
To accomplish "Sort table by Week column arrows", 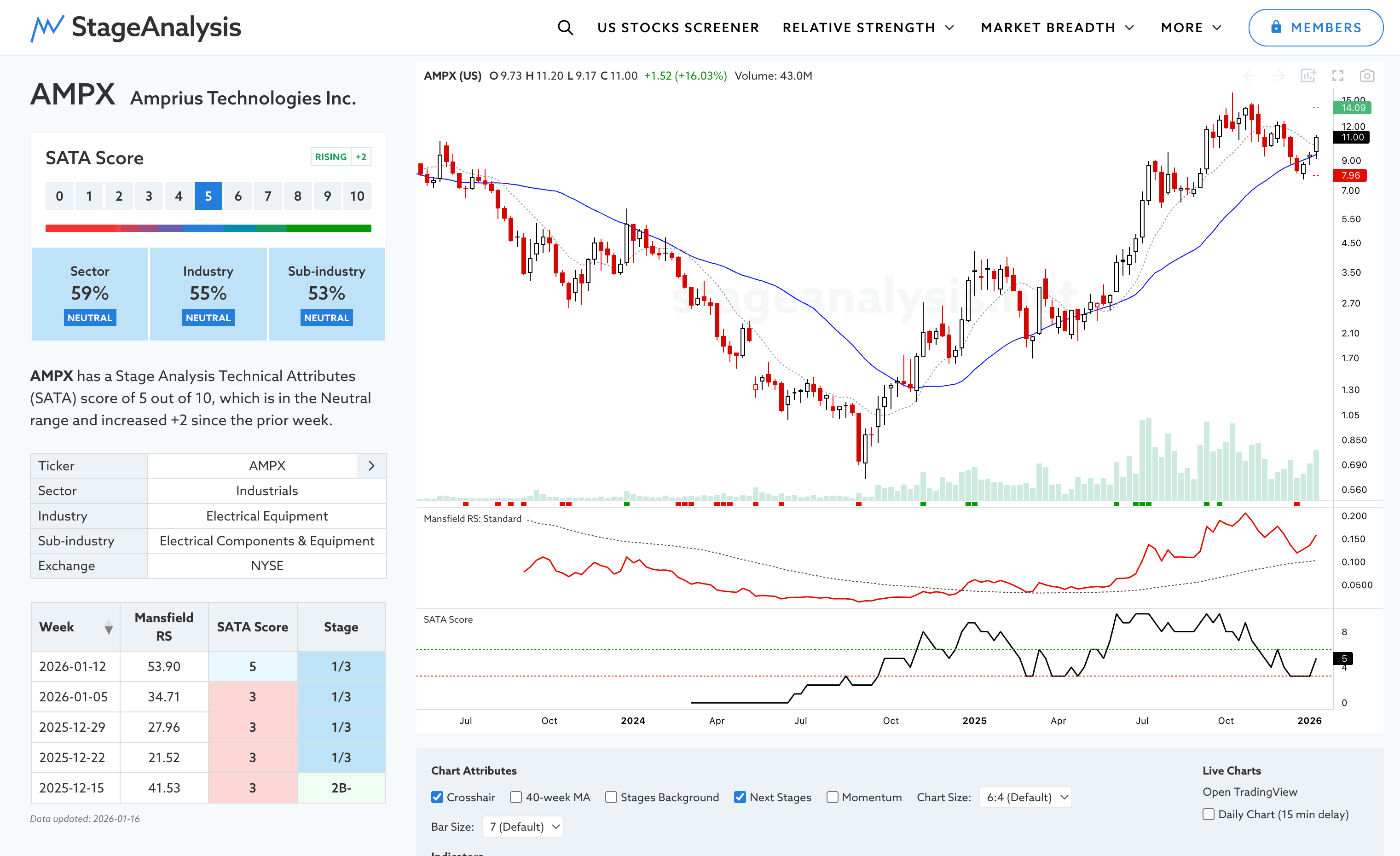I will click(109, 627).
